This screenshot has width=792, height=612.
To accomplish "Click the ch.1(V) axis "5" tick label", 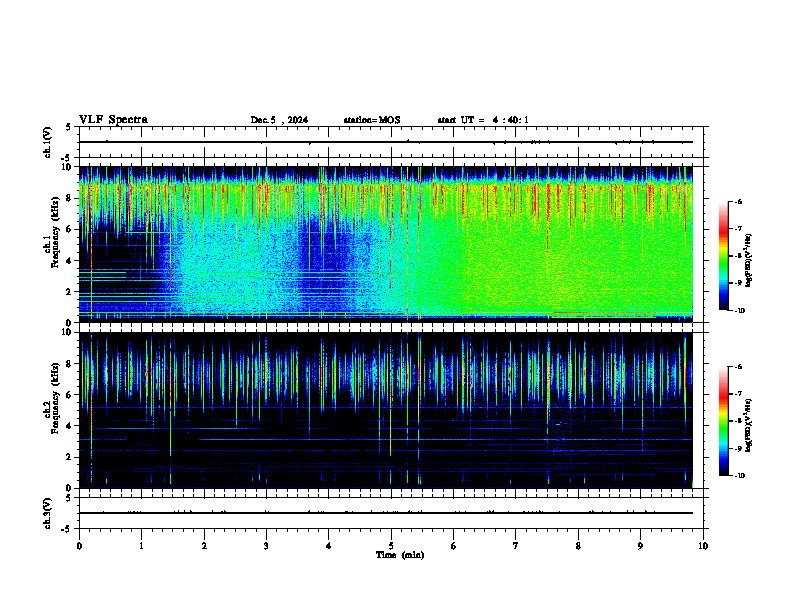I will pos(69,127).
